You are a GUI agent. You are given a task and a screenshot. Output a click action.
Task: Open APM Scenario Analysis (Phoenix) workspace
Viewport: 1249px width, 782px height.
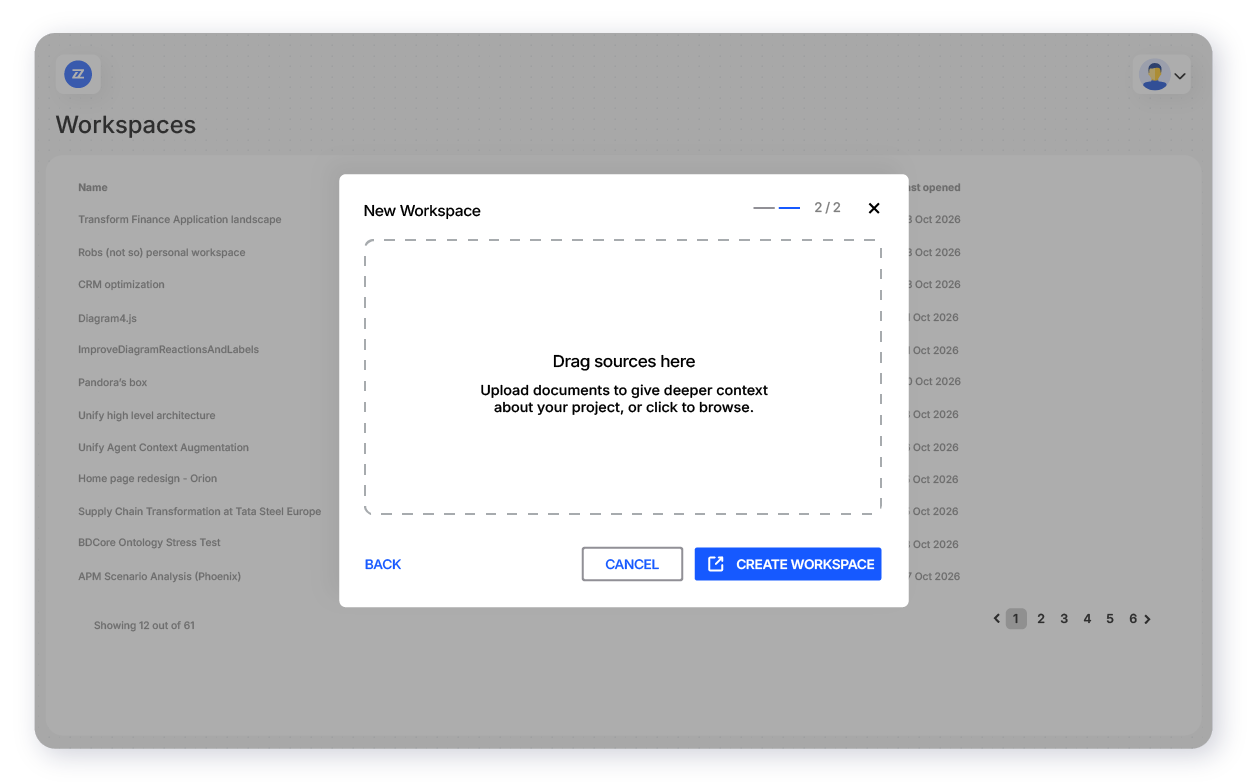(160, 576)
